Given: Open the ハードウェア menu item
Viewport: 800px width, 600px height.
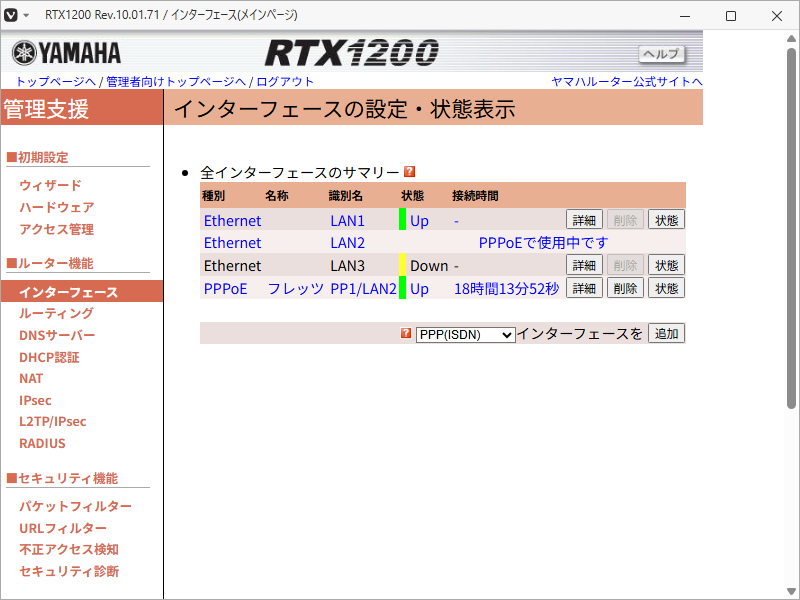Looking at the screenshot, I should [57, 207].
